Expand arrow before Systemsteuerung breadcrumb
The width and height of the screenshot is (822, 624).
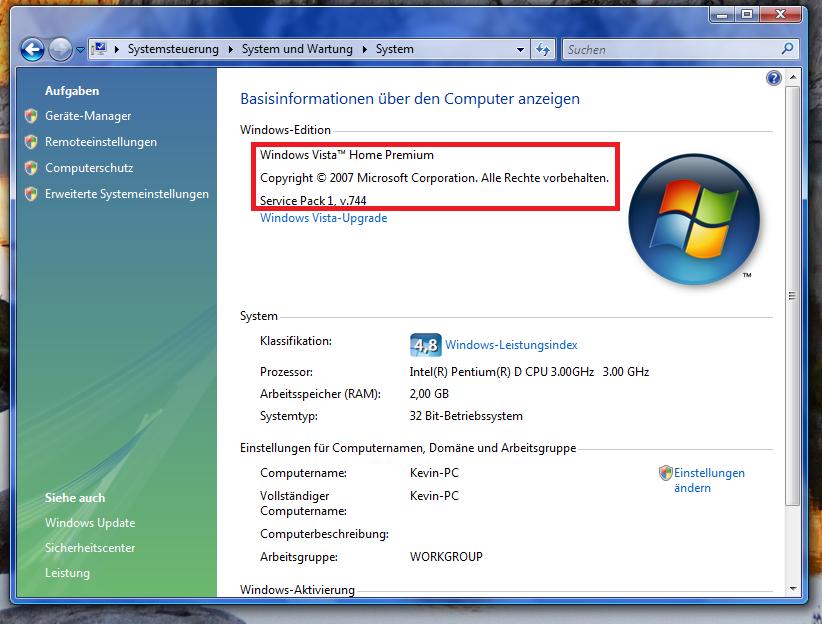tap(116, 49)
